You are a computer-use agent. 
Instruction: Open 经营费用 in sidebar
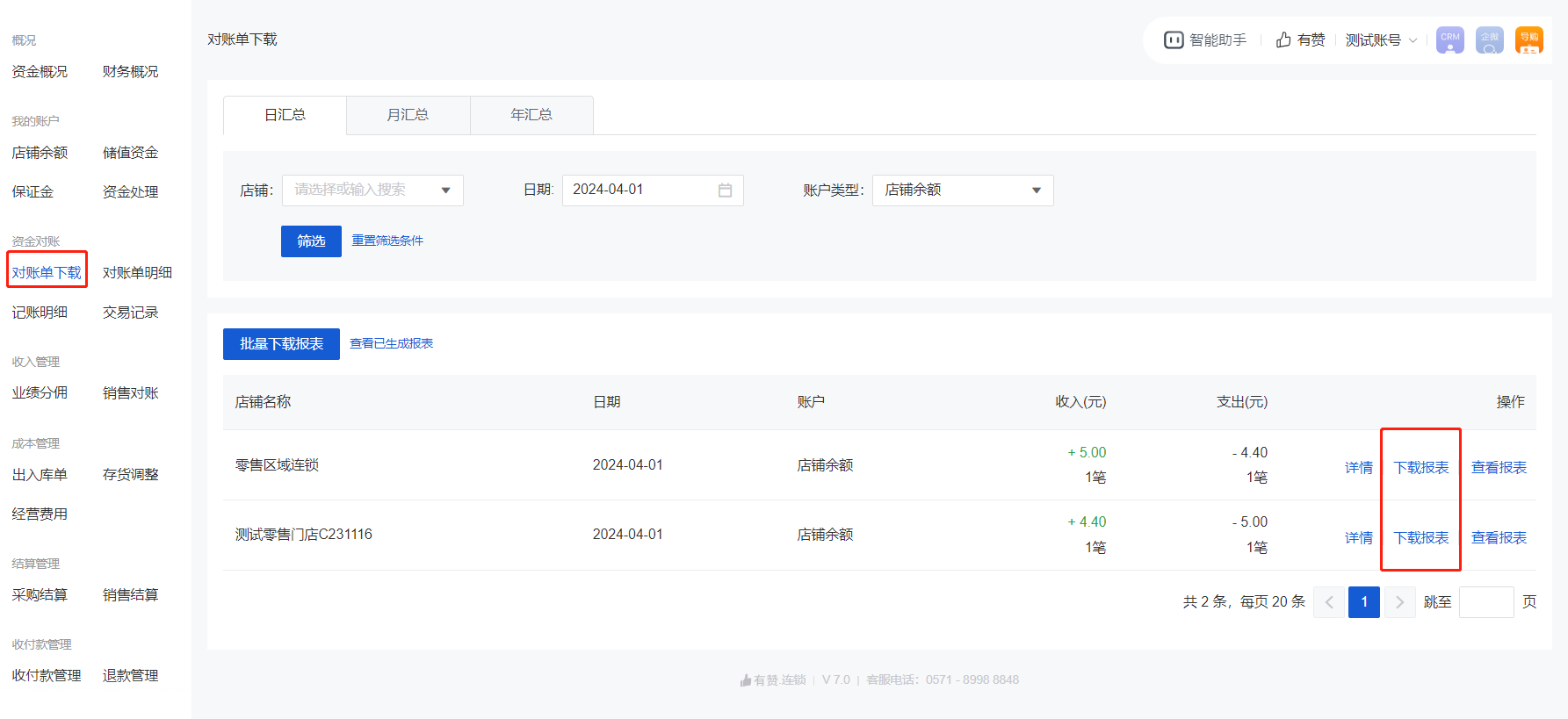coord(40,514)
